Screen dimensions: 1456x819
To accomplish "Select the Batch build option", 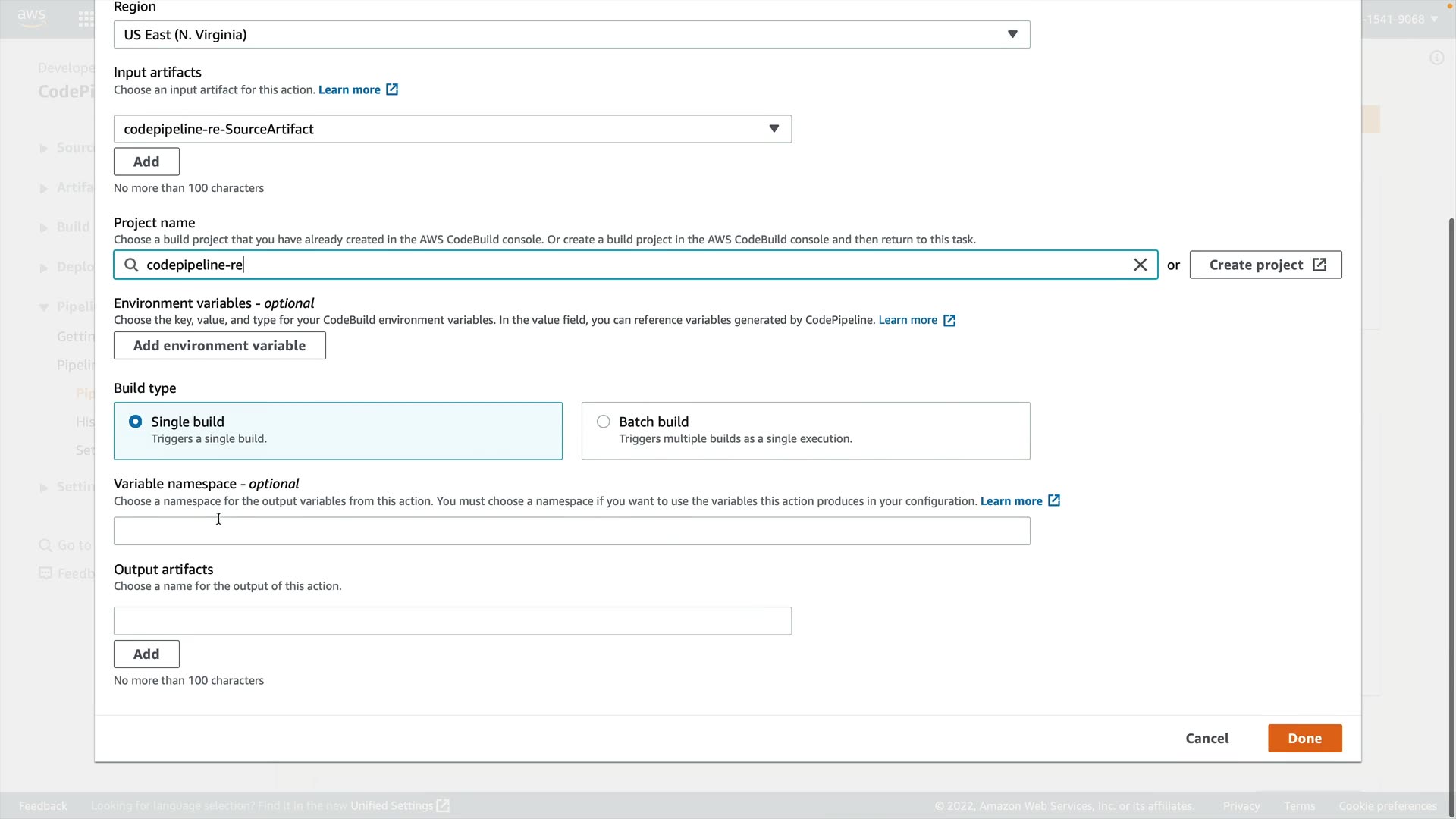I will [604, 422].
